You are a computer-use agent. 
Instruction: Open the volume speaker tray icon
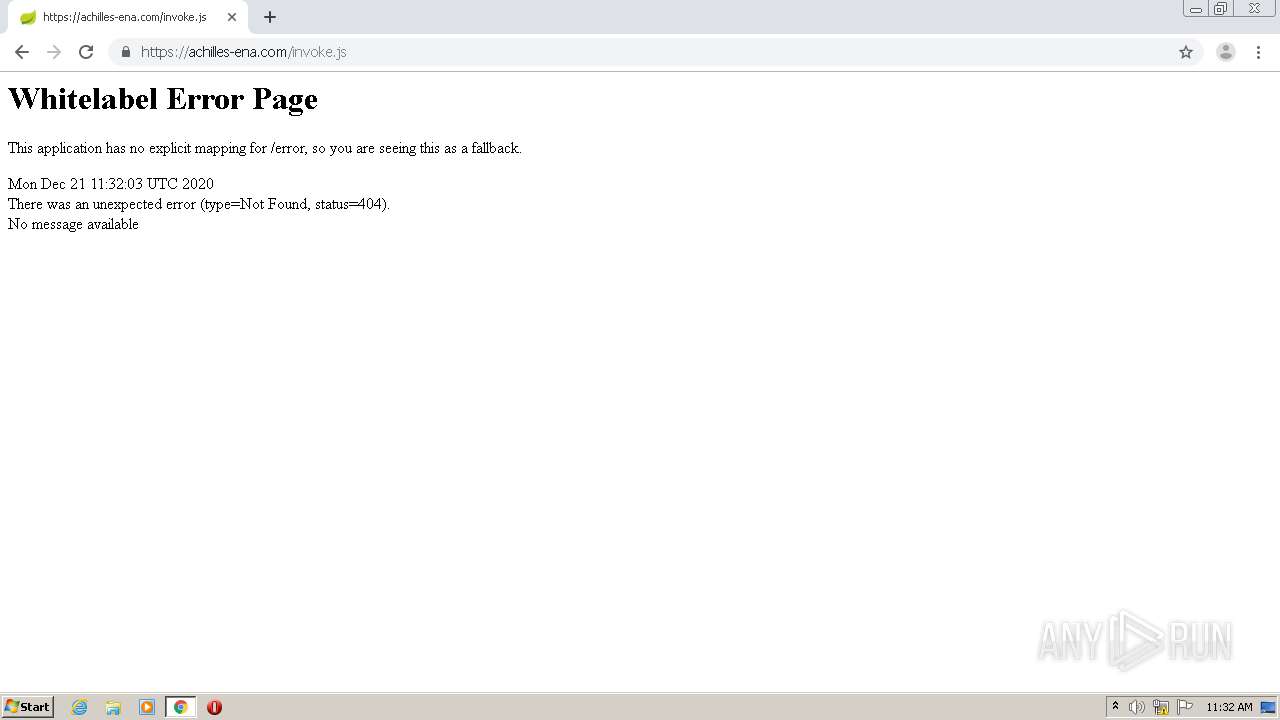(1137, 707)
